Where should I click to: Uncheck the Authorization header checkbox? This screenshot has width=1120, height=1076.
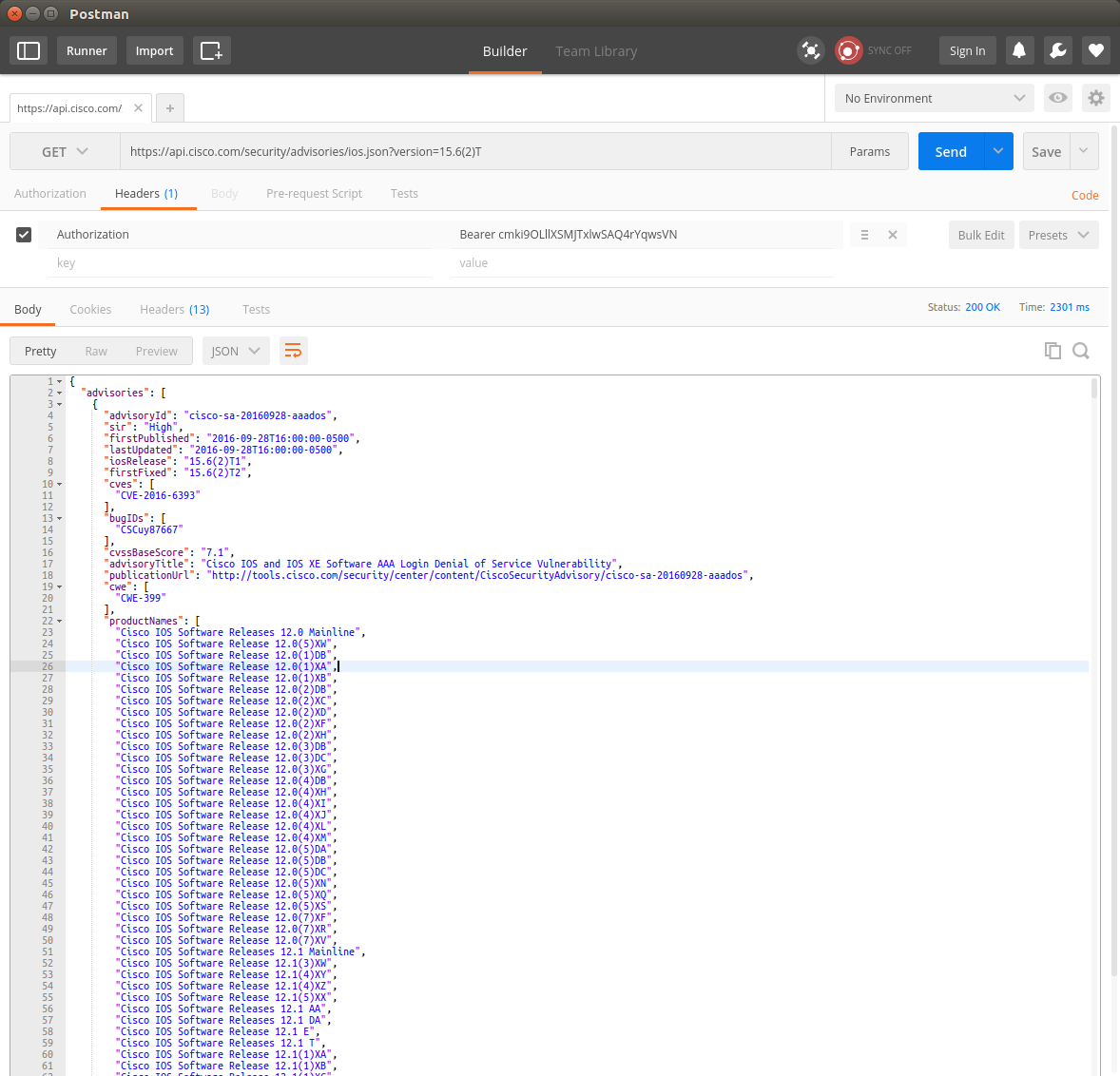pyautogui.click(x=24, y=235)
